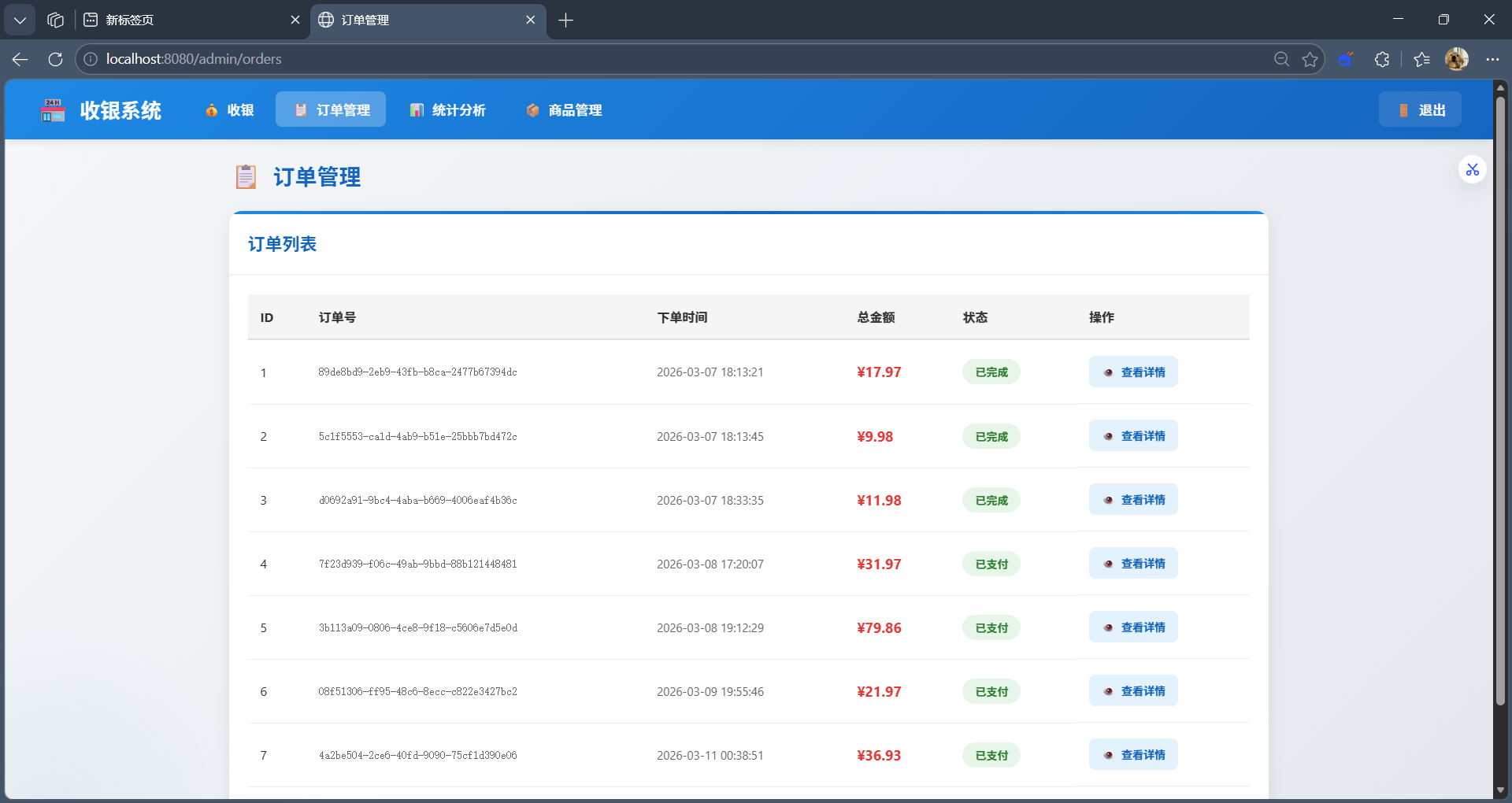Go to 商品管理 product management
The height and width of the screenshot is (803, 1512).
[x=564, y=110]
